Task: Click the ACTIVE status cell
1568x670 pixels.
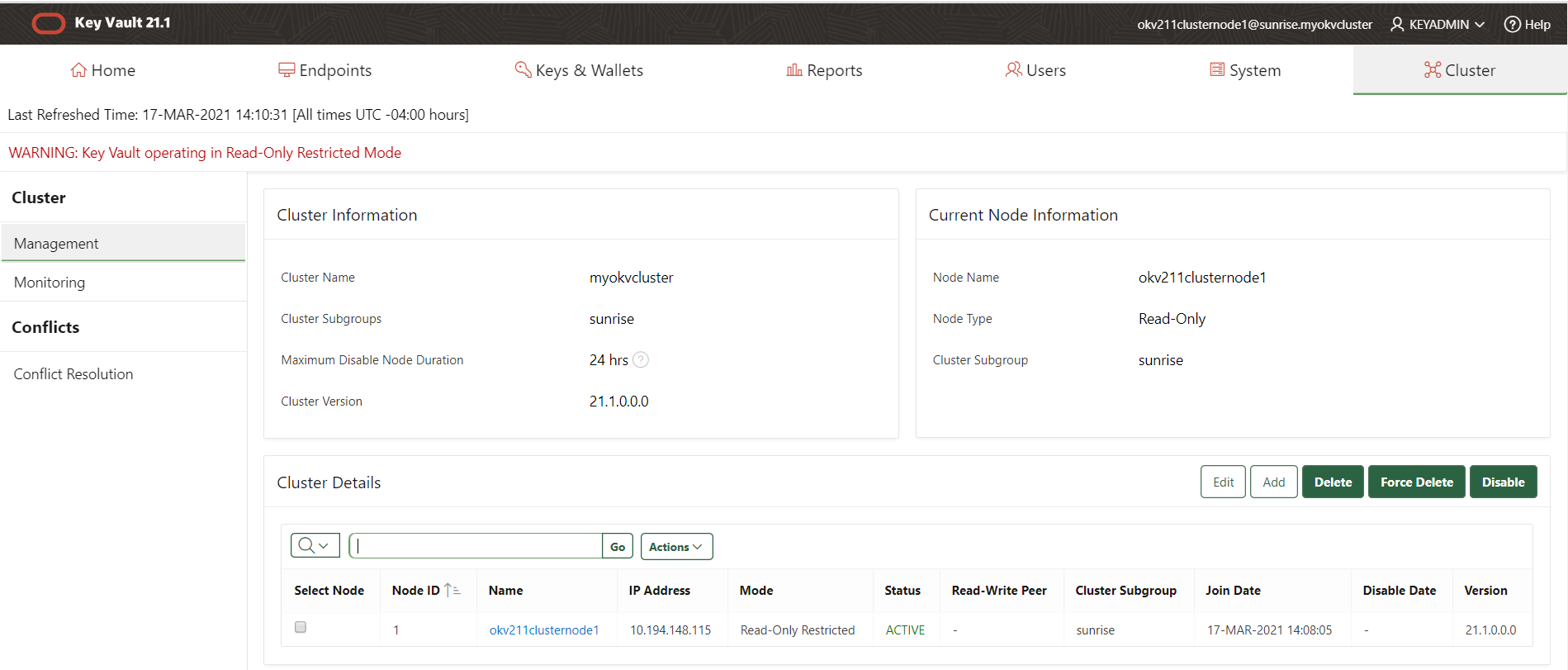Action: pyautogui.click(x=905, y=630)
